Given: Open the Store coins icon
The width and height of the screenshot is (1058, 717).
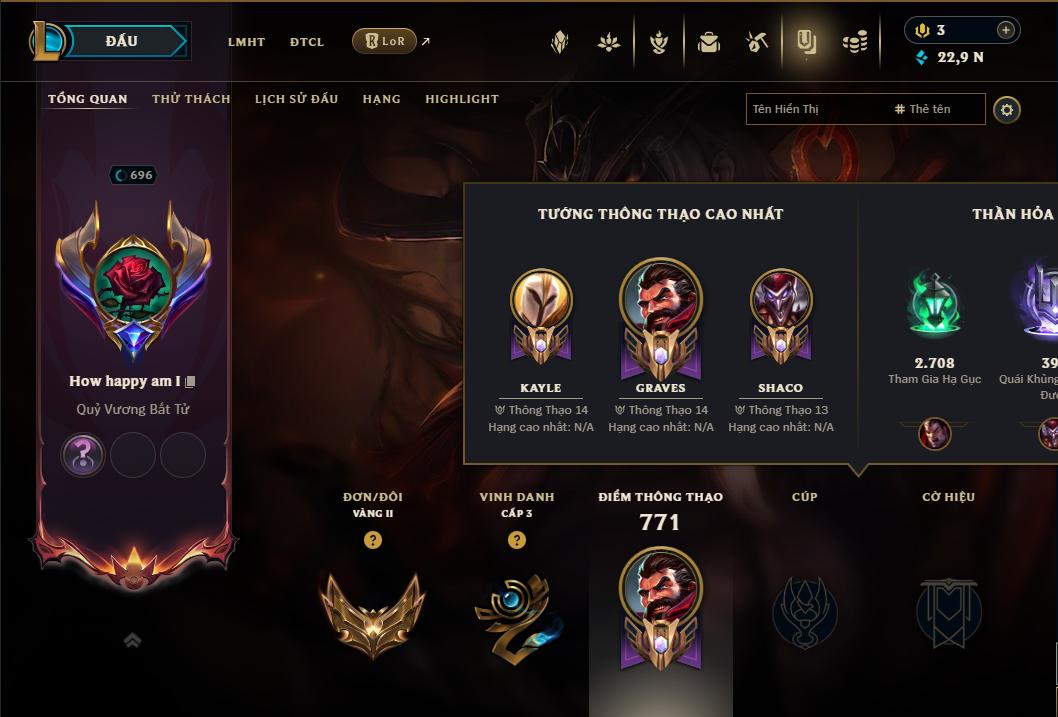Looking at the screenshot, I should (x=855, y=43).
